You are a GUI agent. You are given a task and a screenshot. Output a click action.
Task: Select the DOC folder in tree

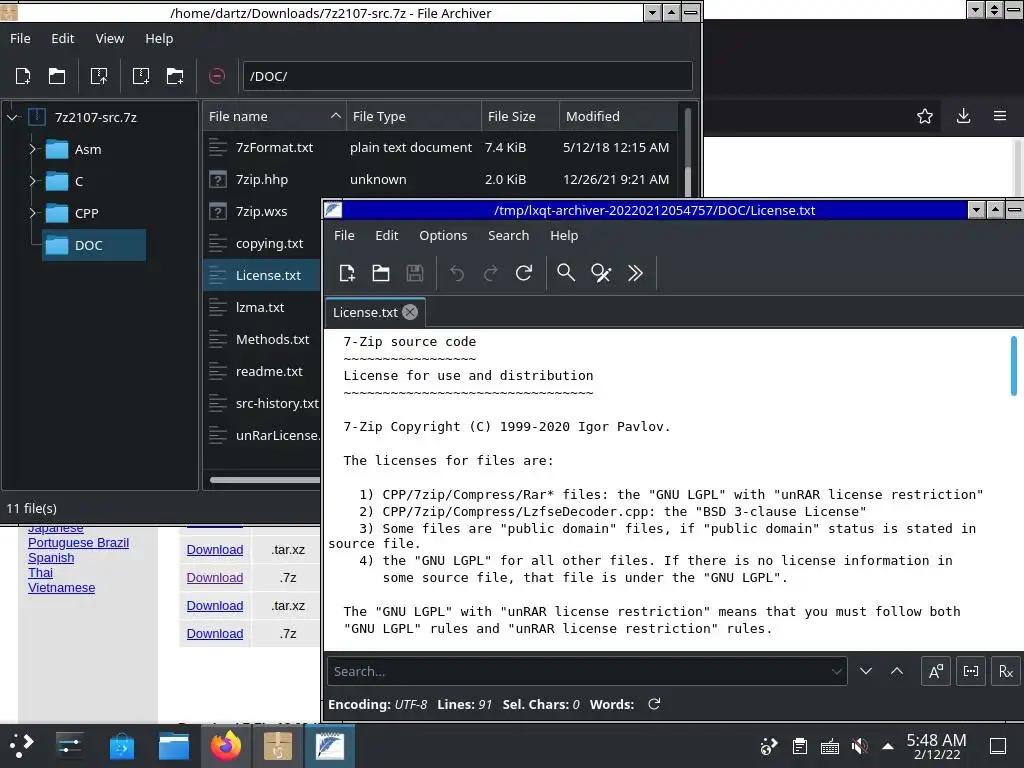[93, 246]
